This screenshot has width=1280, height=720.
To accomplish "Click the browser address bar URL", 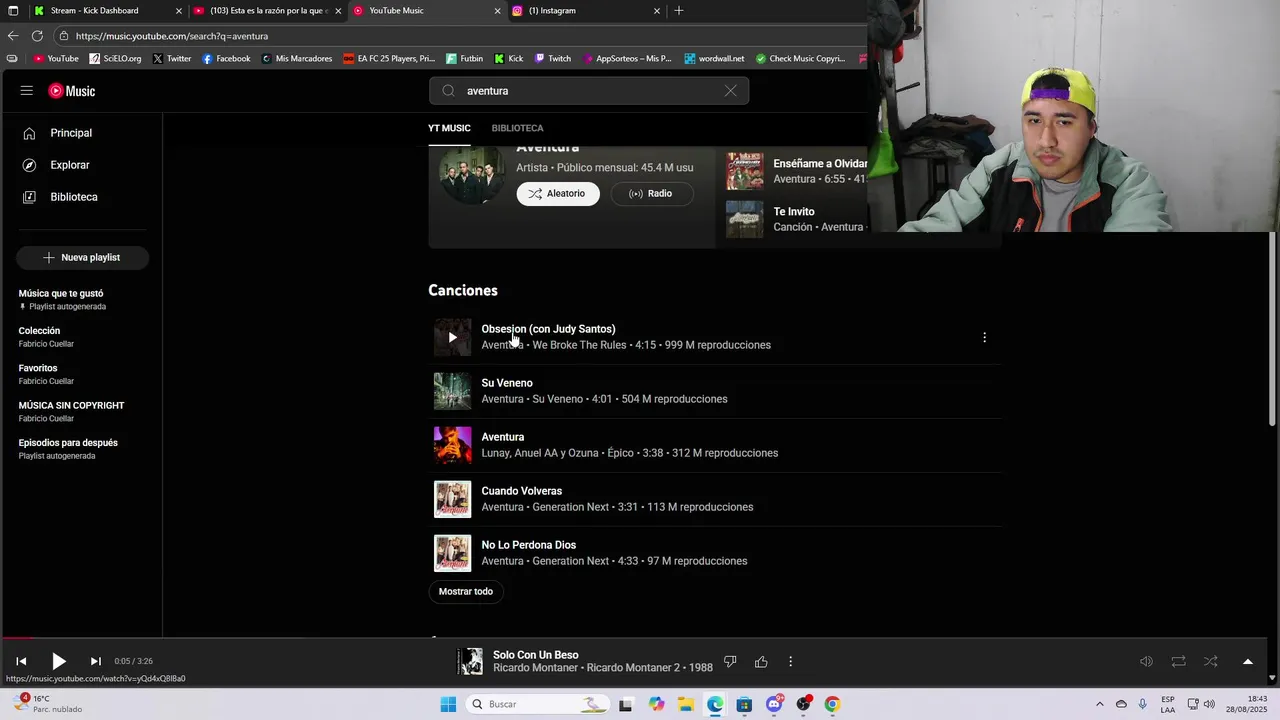I will pos(172,36).
